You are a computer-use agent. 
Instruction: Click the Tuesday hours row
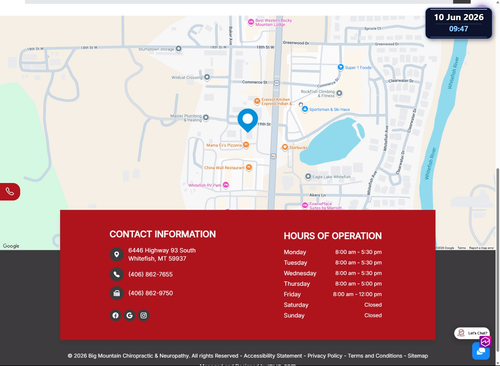[x=333, y=263]
